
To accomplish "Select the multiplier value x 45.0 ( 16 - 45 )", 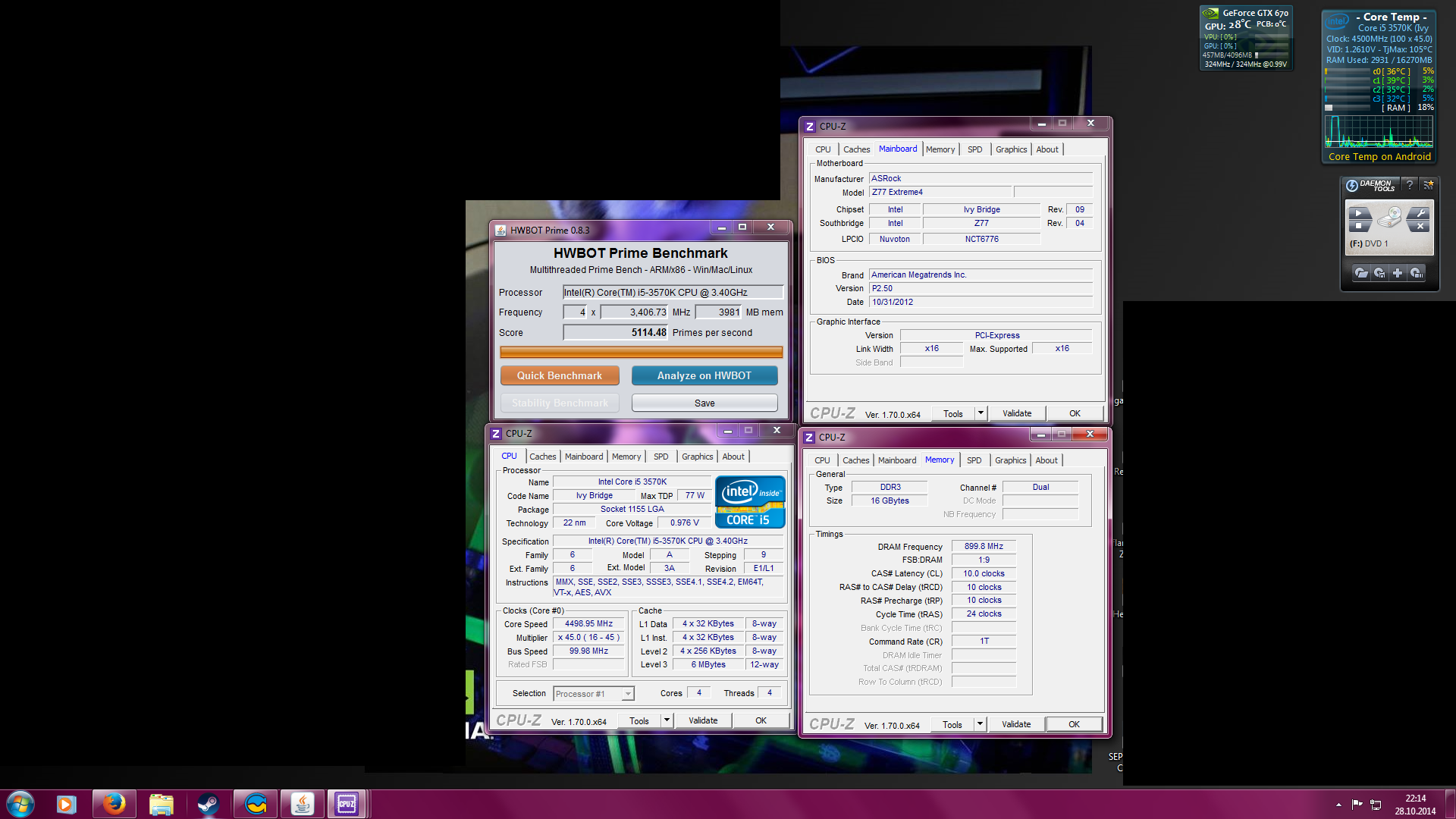I will pos(588,638).
